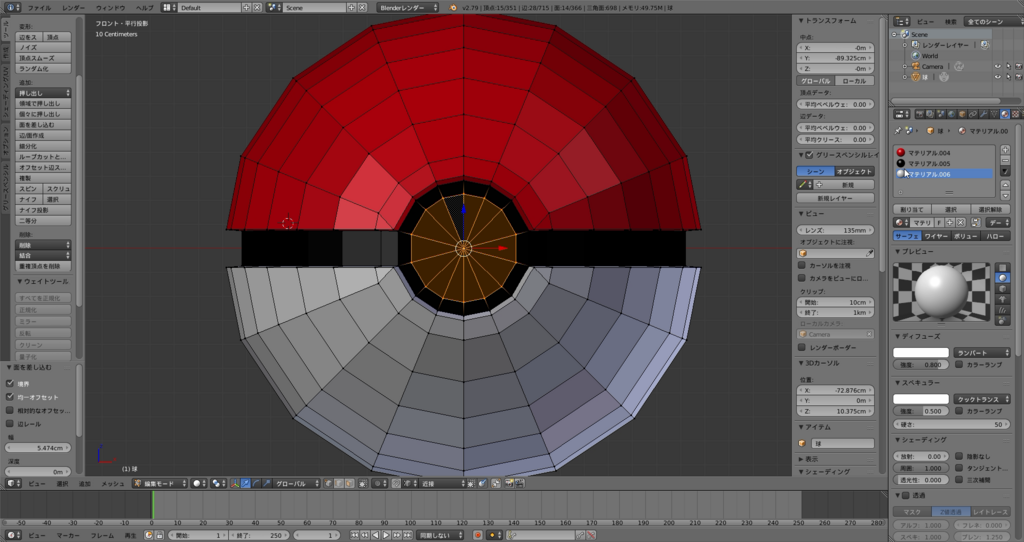Click the pin icon in properties breadcrumb
The height and width of the screenshot is (542, 1024).
tap(898, 130)
